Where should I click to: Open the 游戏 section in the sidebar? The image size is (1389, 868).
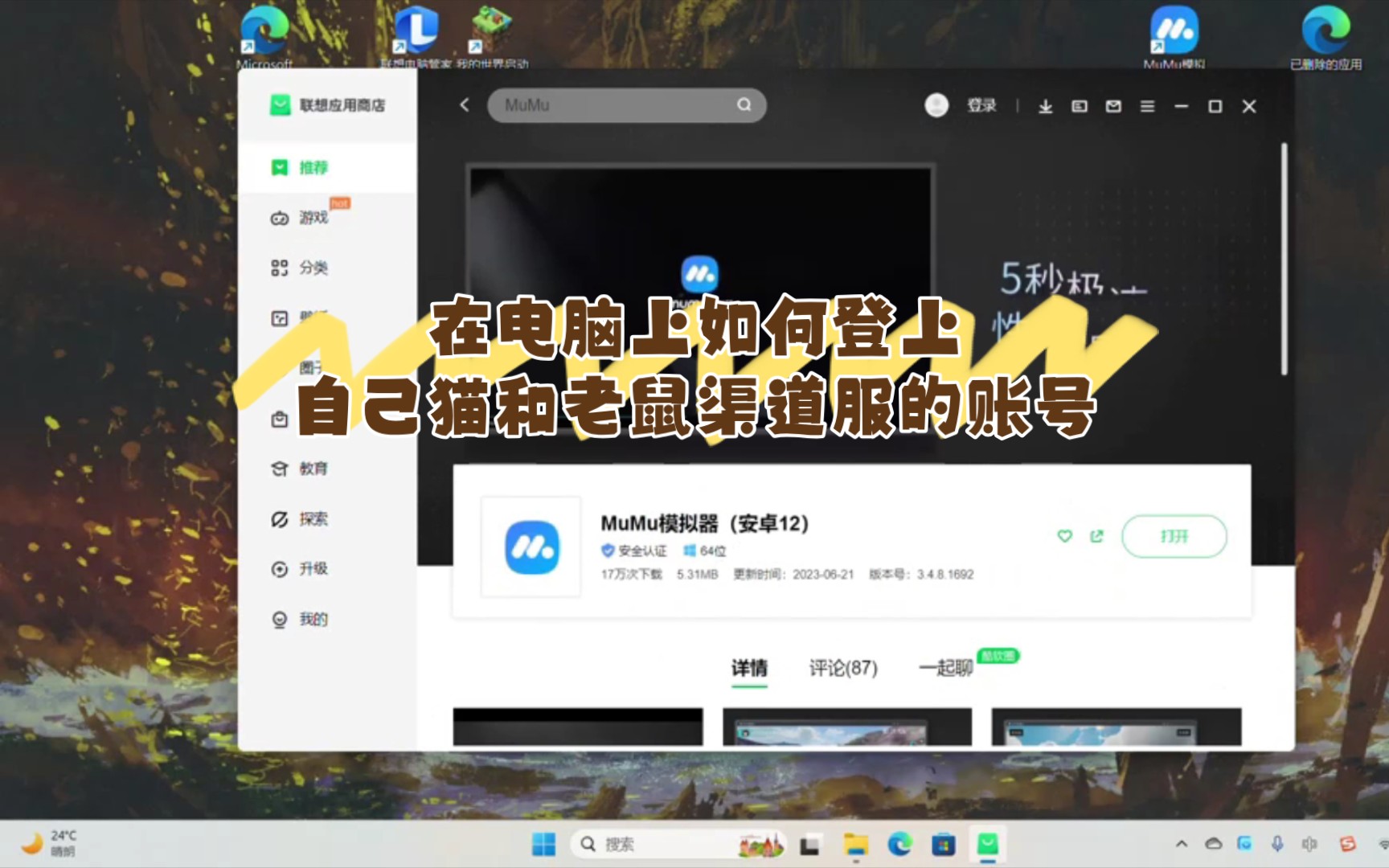[x=313, y=217]
